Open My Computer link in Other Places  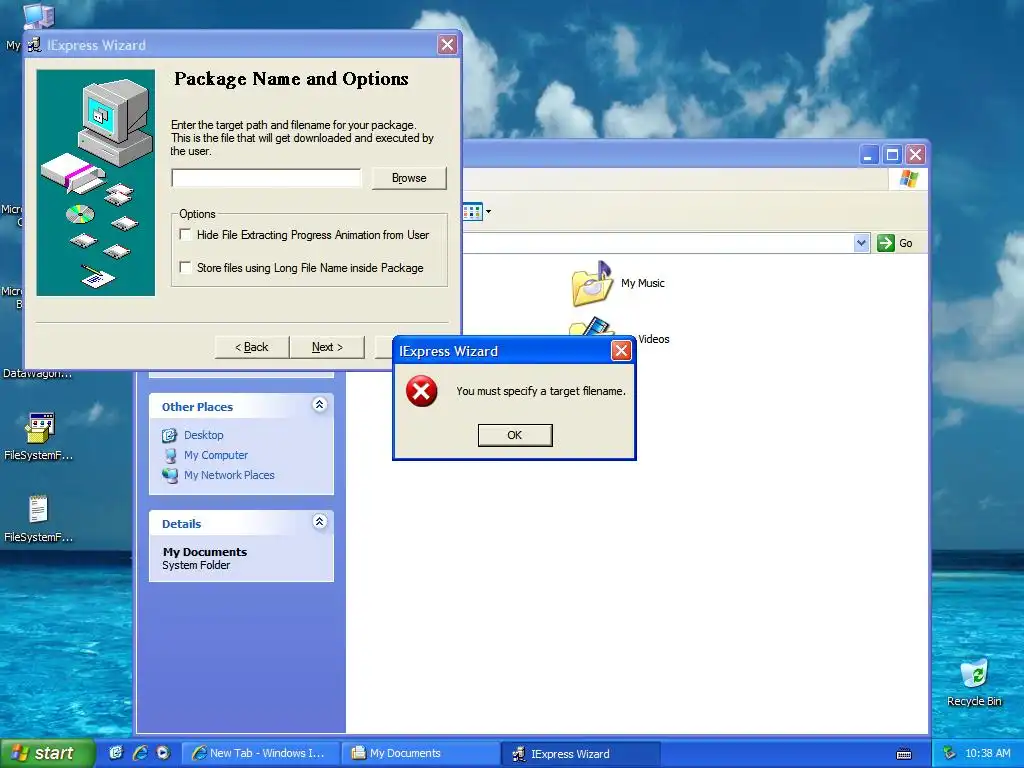[x=216, y=455]
